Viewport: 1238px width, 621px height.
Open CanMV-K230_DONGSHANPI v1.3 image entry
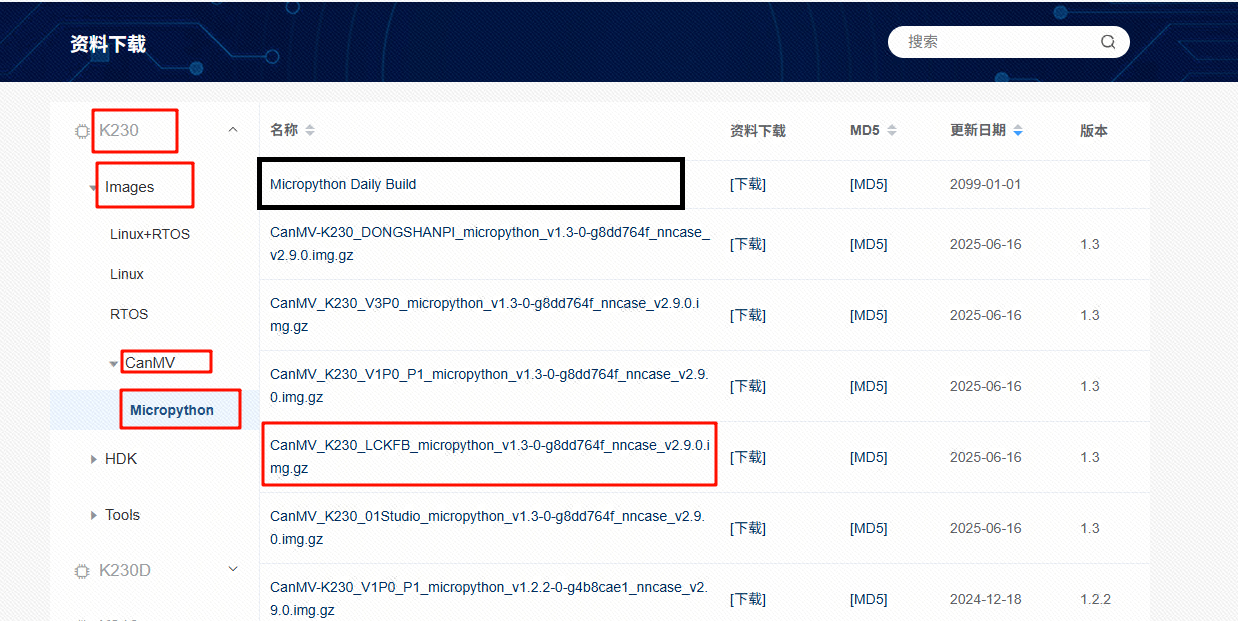pos(490,244)
